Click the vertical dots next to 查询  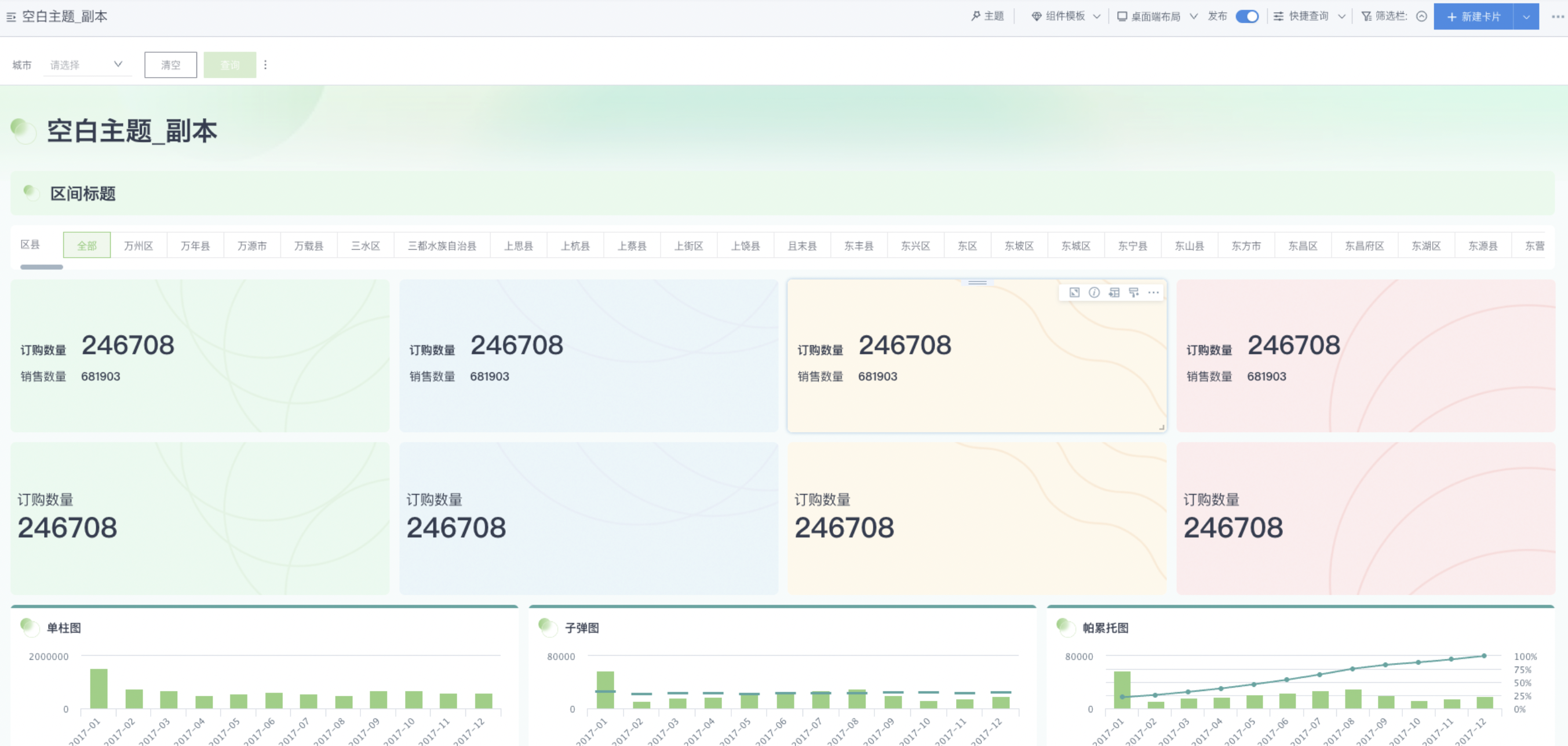pos(265,64)
